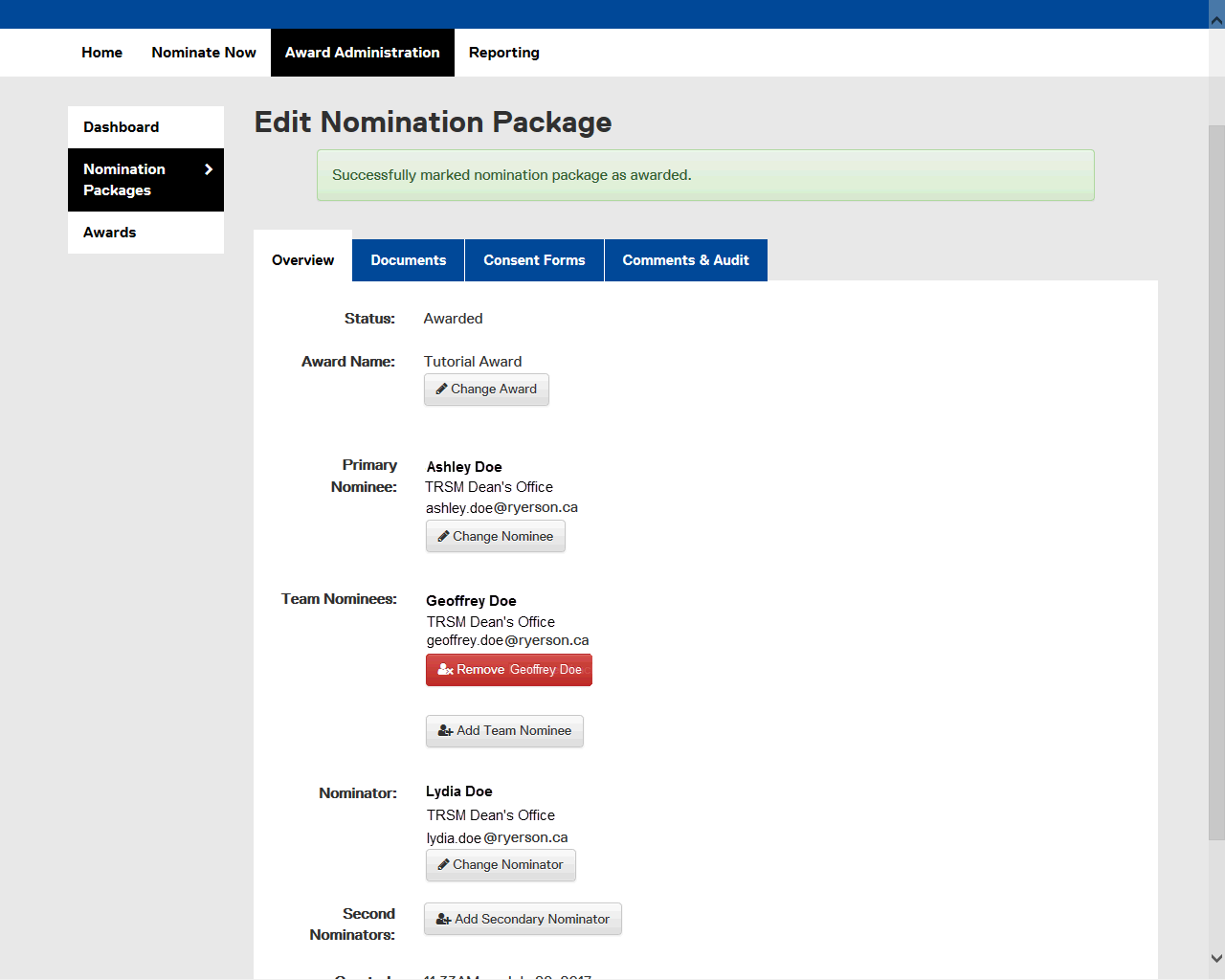Viewport: 1225px width, 980px height.
Task: Navigate to Home in top navigation
Action: (x=101, y=53)
